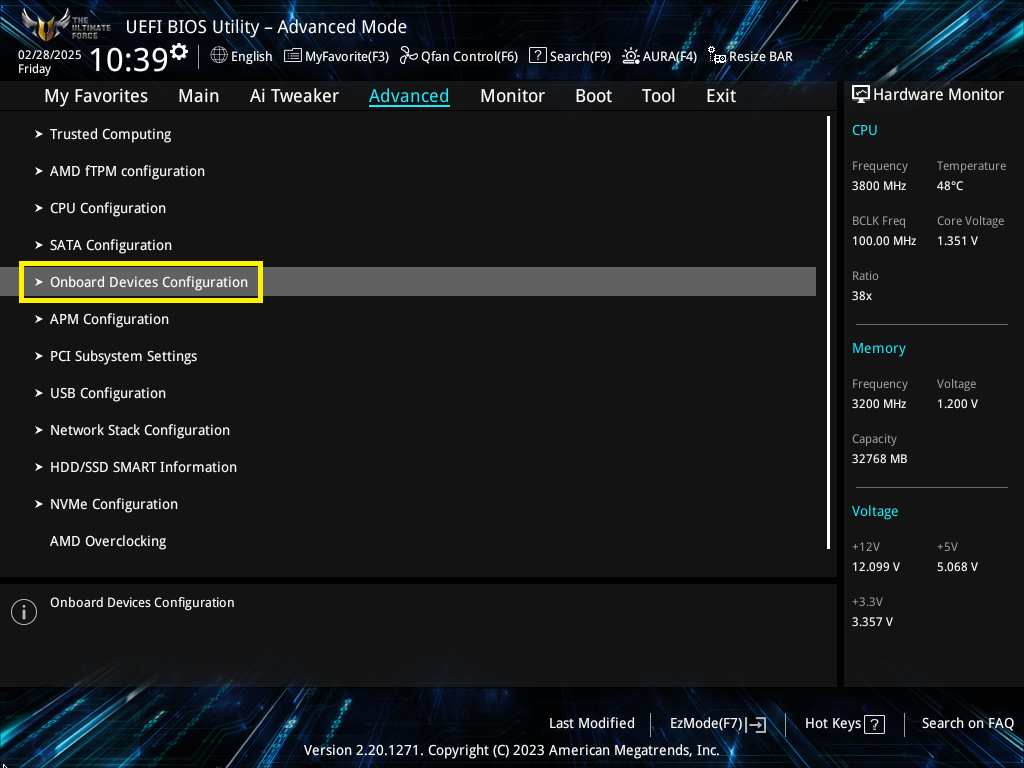Open the Hot Keys label
1024x768 pixels.
coord(833,724)
